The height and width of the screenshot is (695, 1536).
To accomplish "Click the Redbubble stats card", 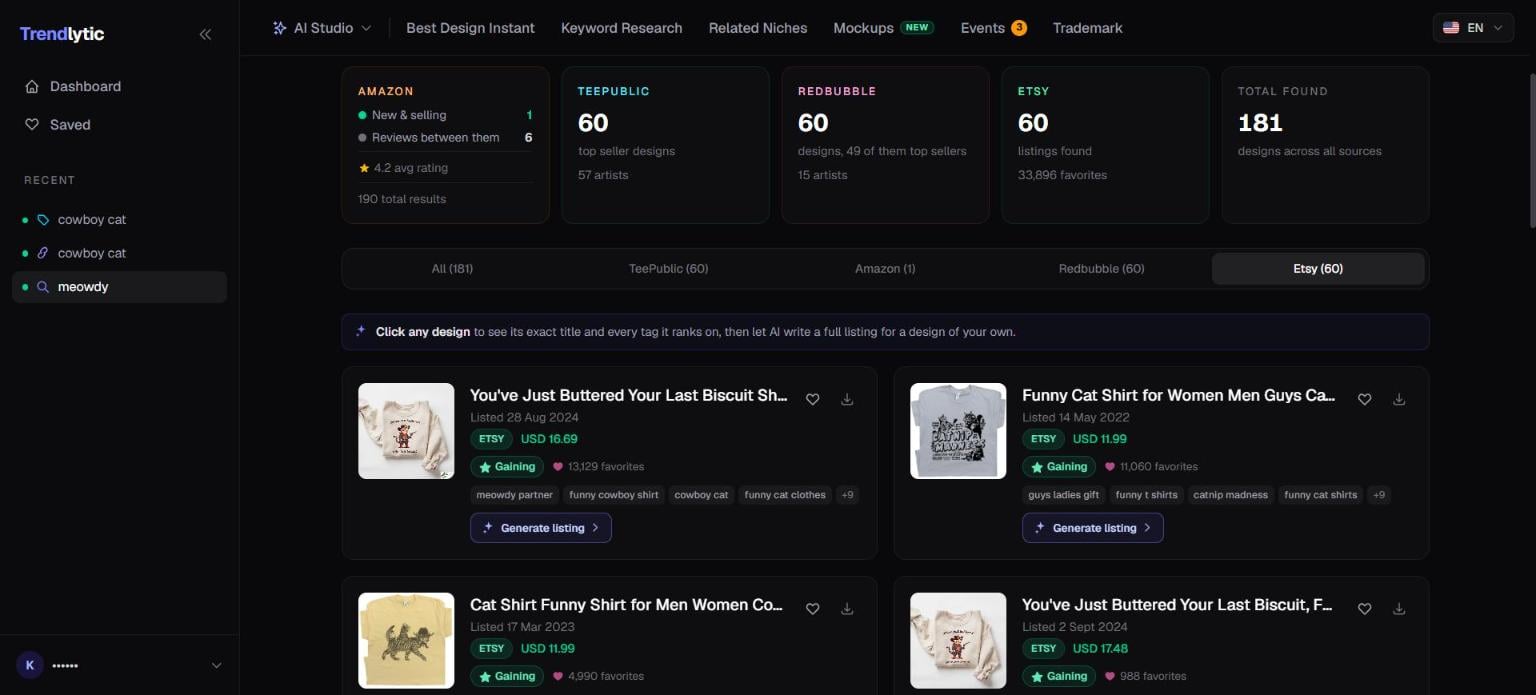I will [885, 145].
